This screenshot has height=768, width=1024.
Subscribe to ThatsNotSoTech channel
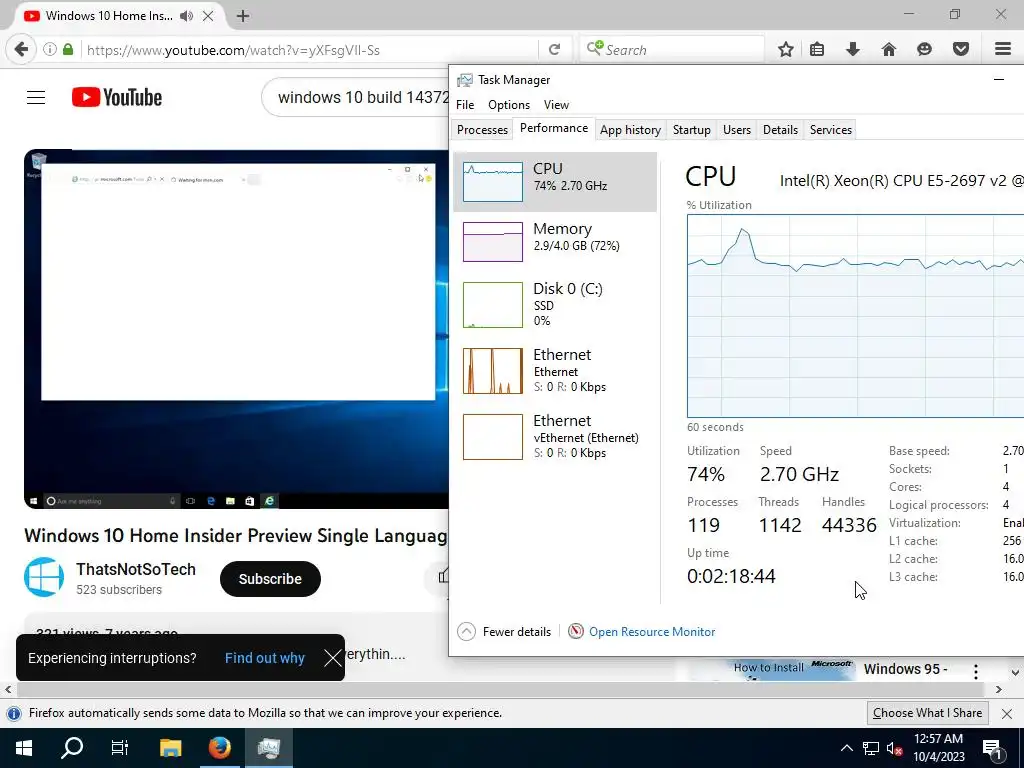(270, 579)
